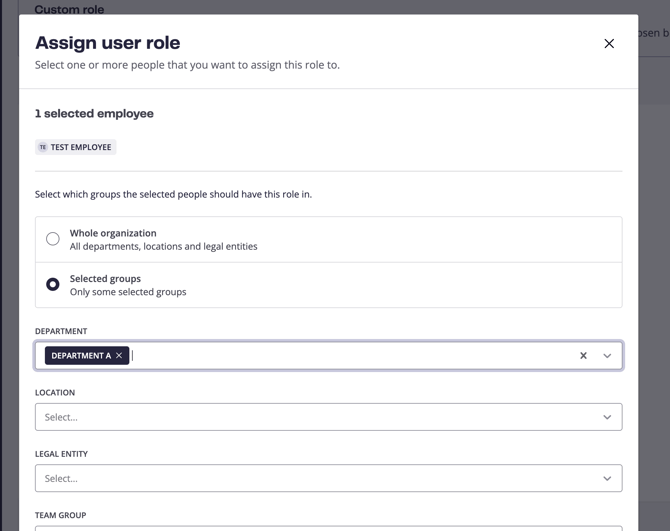Click the TE avatar badge
Screen dimensions: 670x531
[x=42, y=147]
